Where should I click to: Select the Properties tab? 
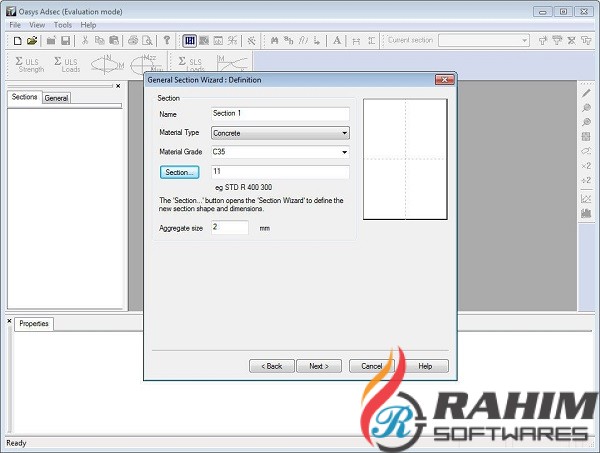(34, 324)
